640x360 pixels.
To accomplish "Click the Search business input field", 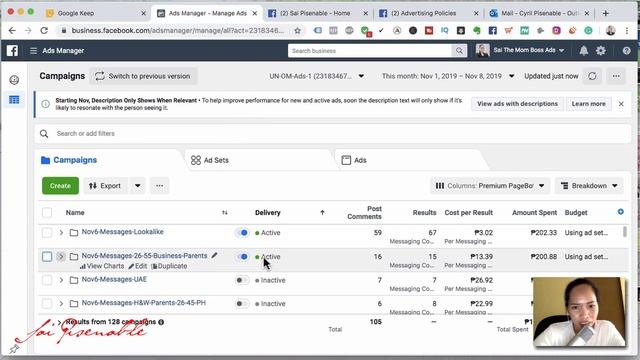I will tap(370, 51).
